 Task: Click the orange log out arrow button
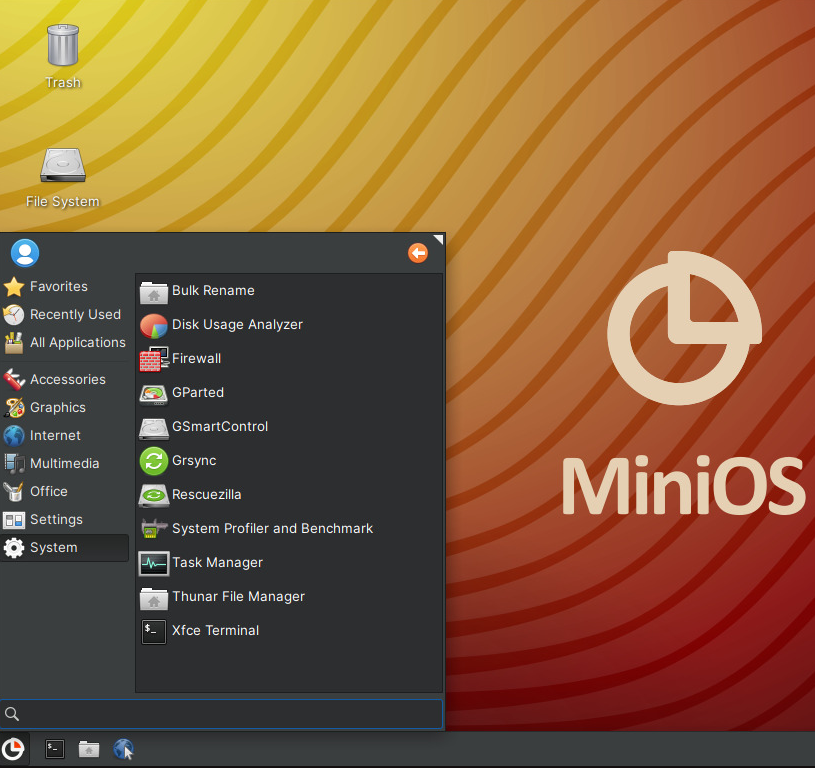click(x=418, y=253)
